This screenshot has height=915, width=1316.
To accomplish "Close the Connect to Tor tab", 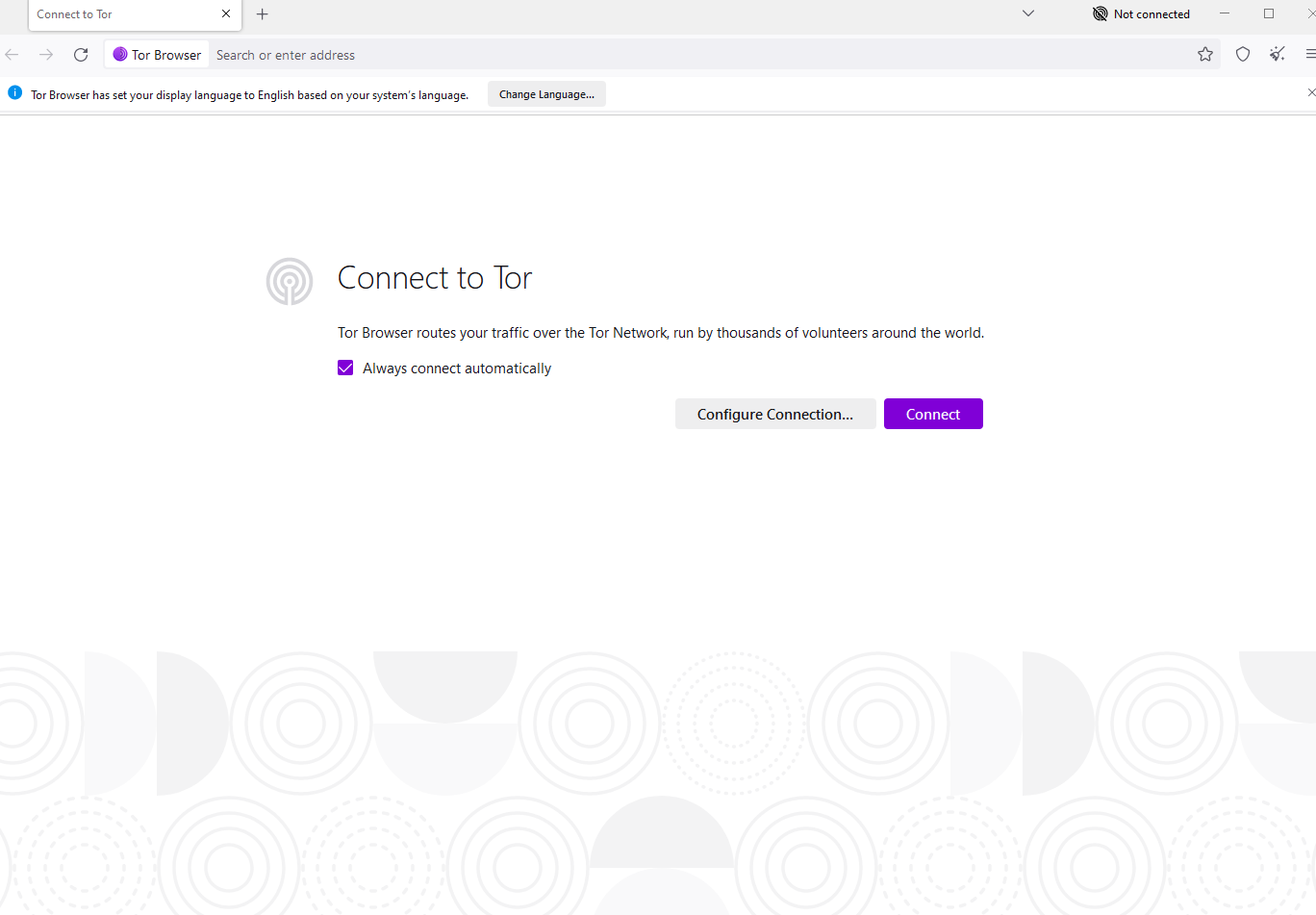I will (x=226, y=14).
